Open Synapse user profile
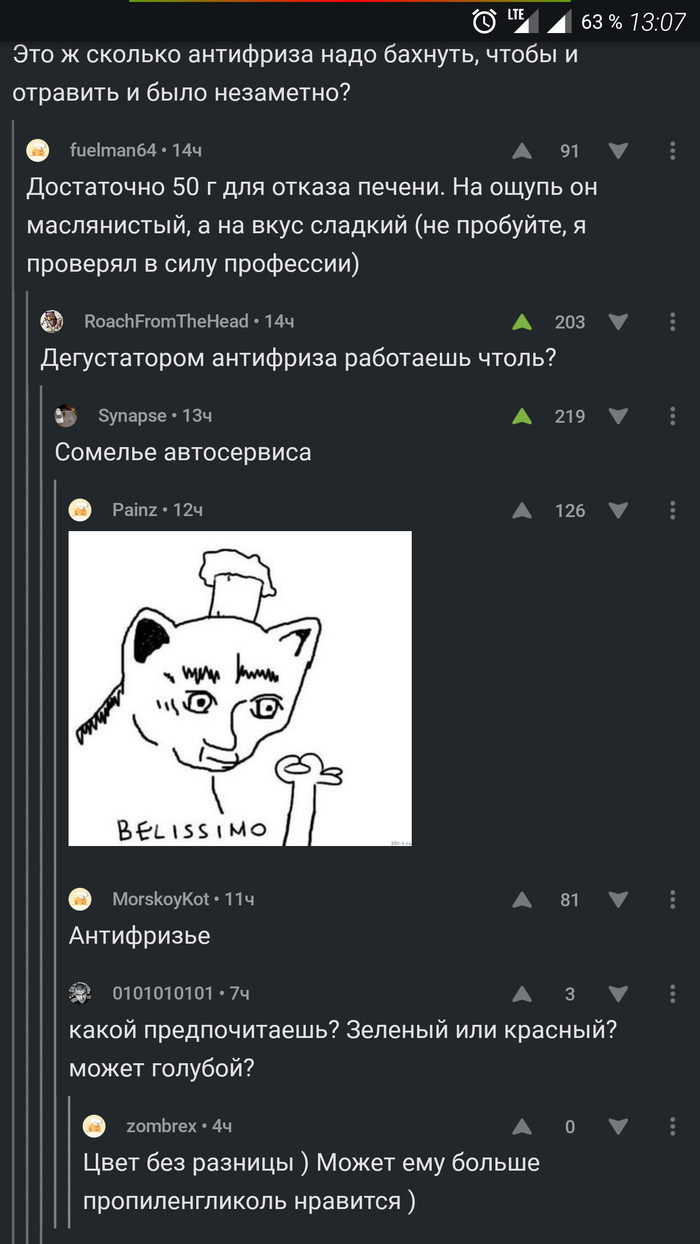Screen dimensions: 700x1244 point(132,415)
